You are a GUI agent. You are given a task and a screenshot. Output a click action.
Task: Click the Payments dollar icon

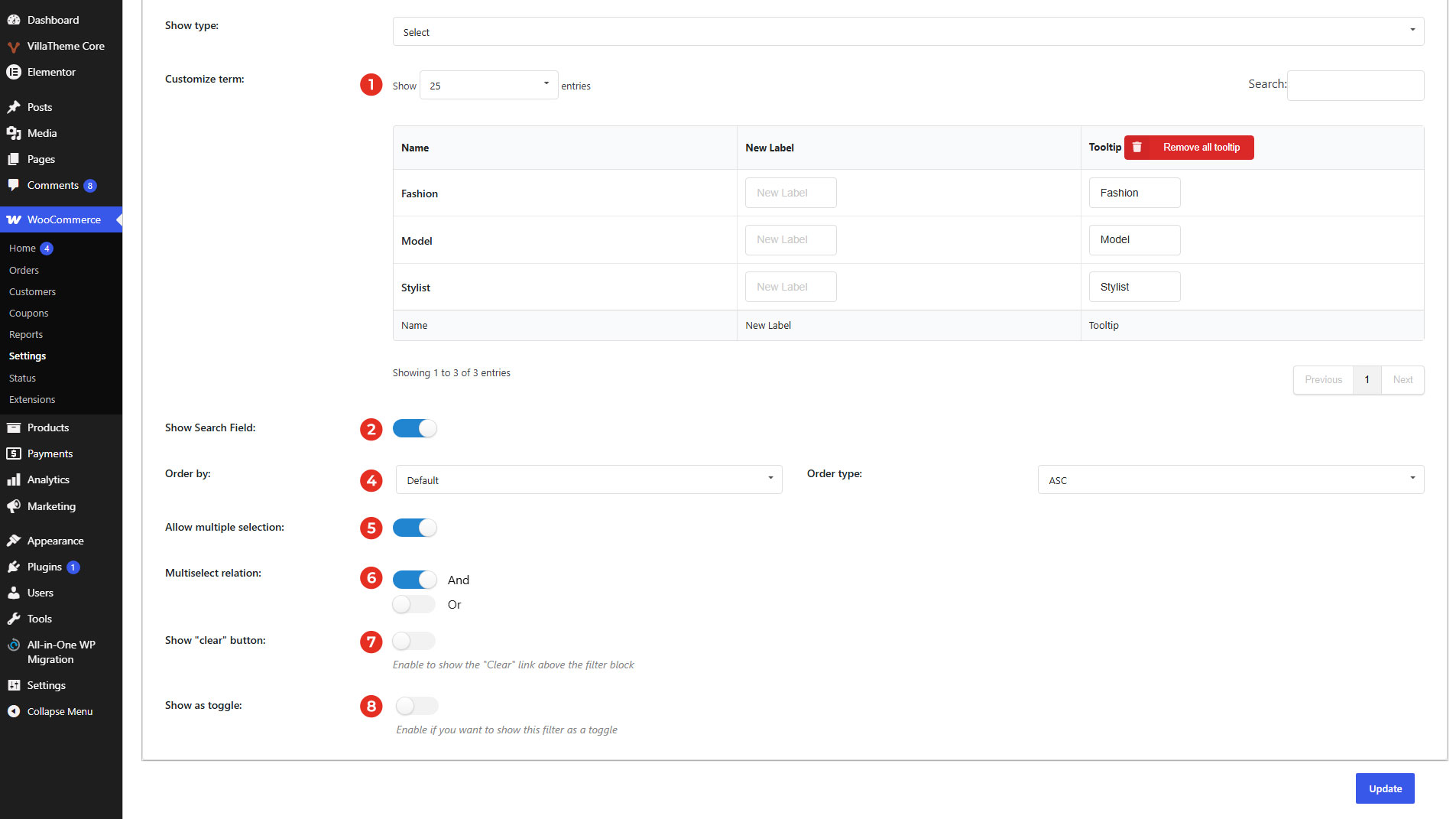(x=14, y=453)
